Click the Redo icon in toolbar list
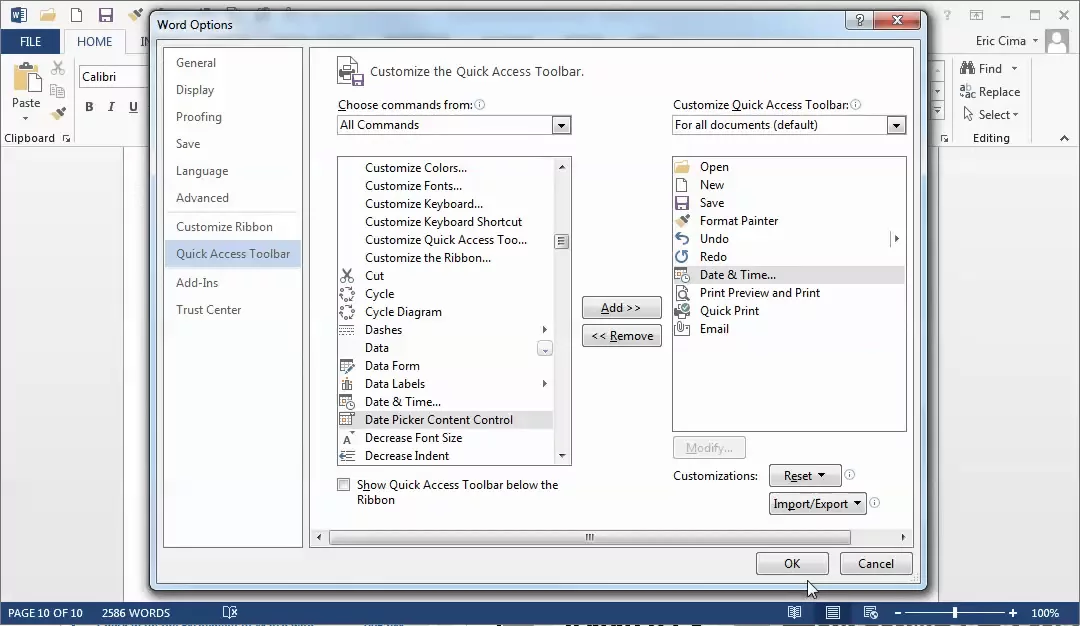The image size is (1080, 626). pyautogui.click(x=682, y=256)
